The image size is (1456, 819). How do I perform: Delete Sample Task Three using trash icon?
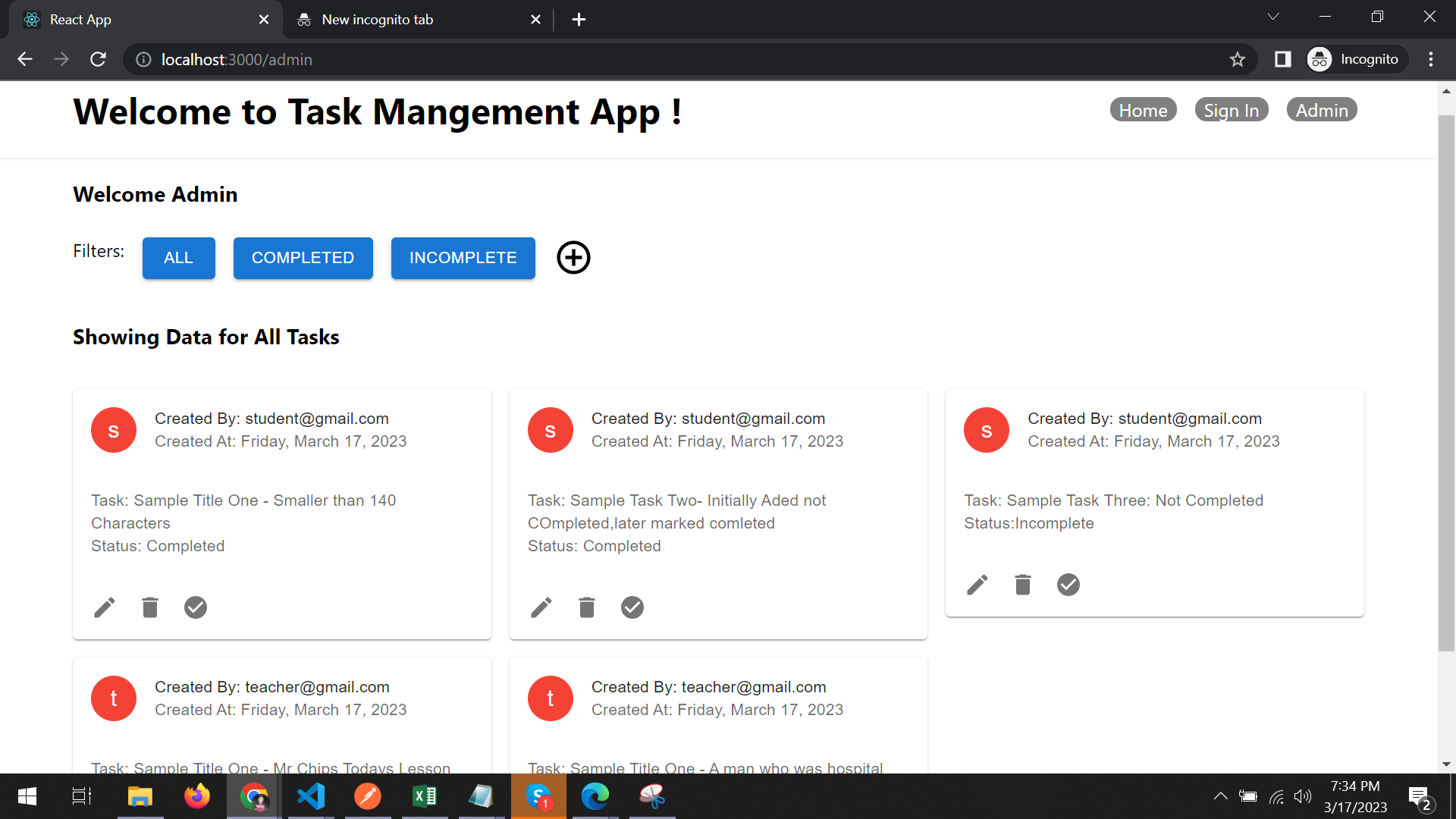pyautogui.click(x=1022, y=584)
